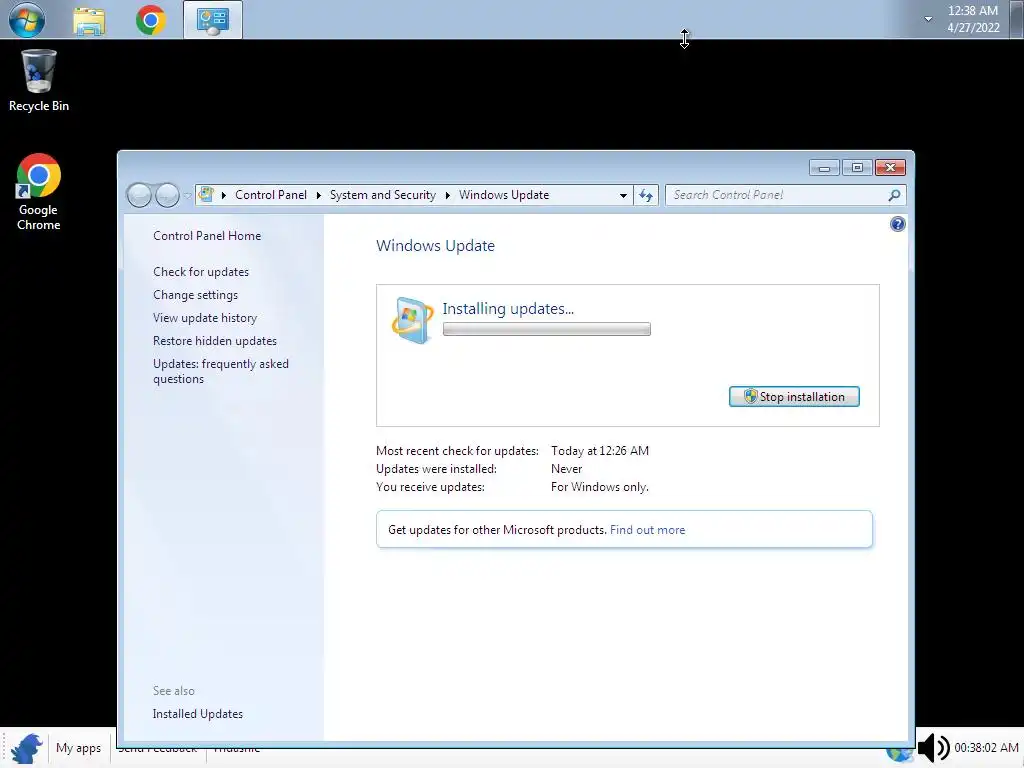
Task: Focus the Search Control Panel field
Action: (778, 195)
